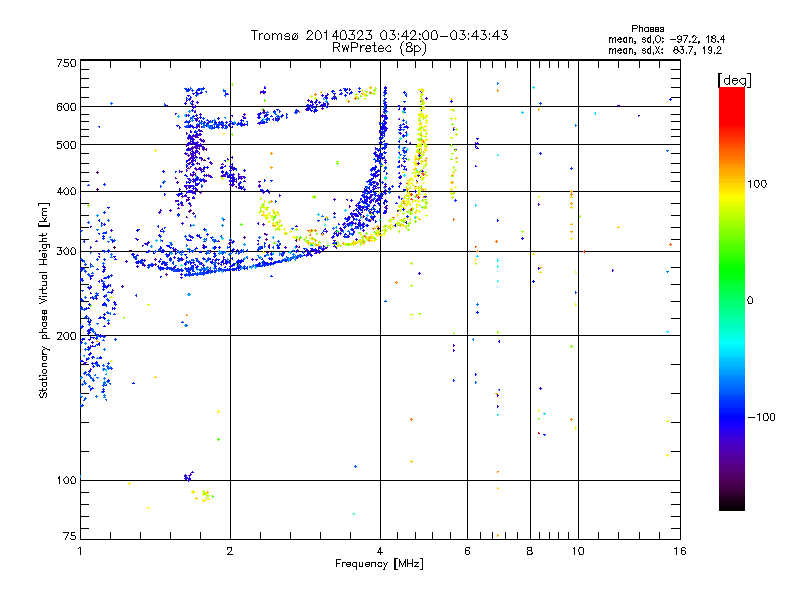Click the 'Phases' header text

point(647,29)
